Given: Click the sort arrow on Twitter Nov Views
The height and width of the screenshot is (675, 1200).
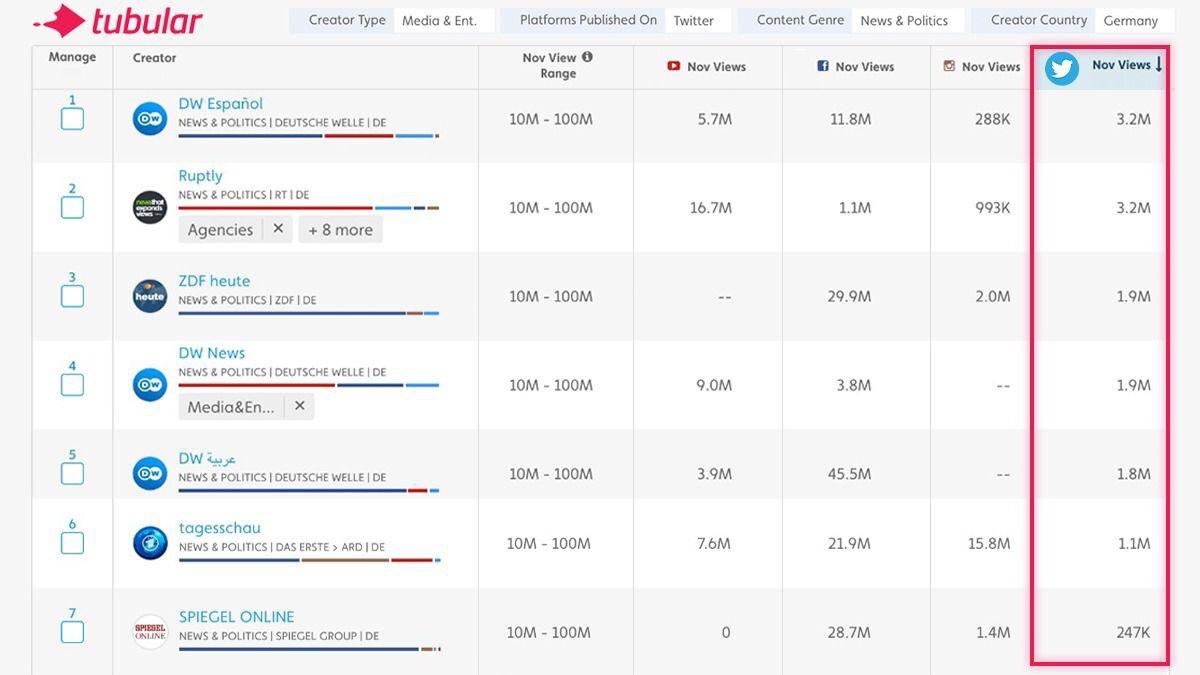Looking at the screenshot, I should click(1159, 65).
